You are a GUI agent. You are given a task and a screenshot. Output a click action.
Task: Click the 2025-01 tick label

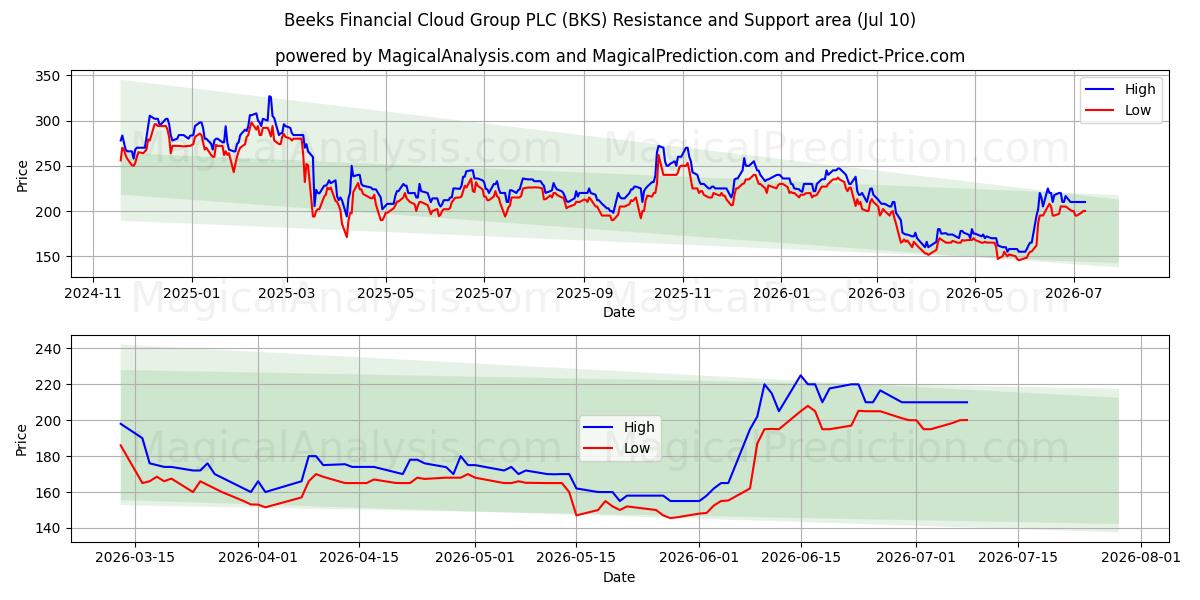point(191,294)
